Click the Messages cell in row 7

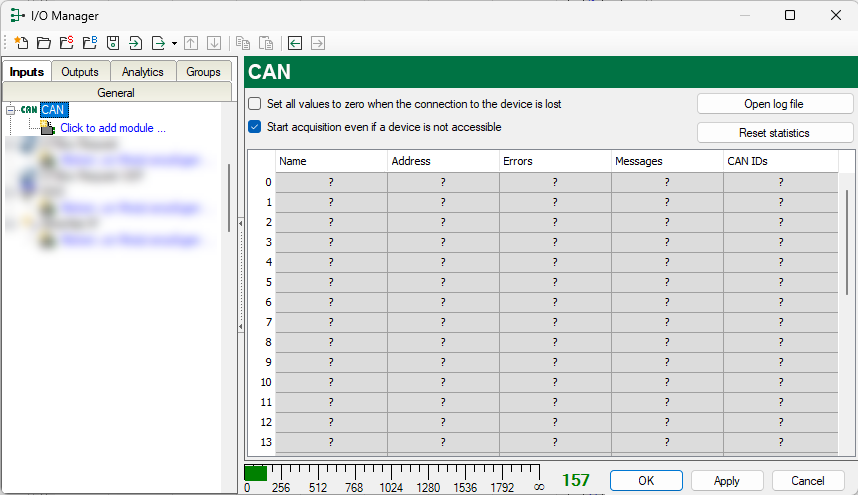pos(667,322)
